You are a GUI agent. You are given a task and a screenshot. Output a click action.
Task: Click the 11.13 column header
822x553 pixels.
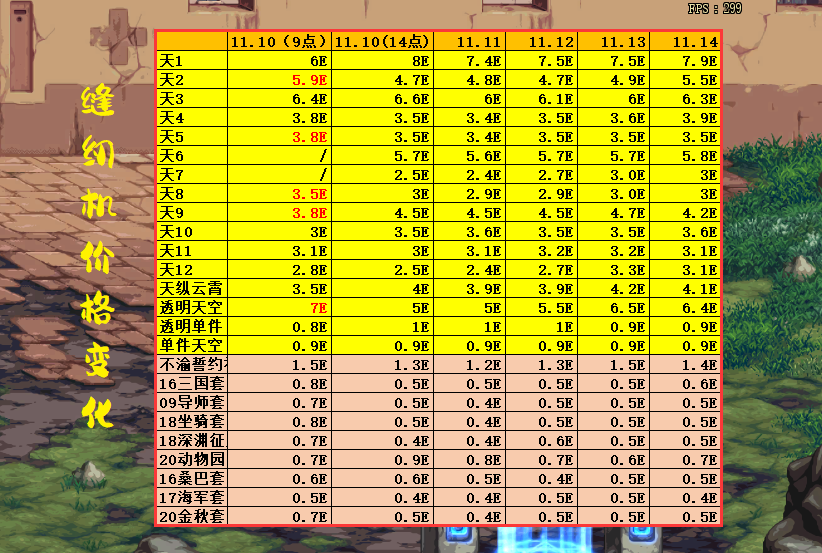(x=623, y=41)
